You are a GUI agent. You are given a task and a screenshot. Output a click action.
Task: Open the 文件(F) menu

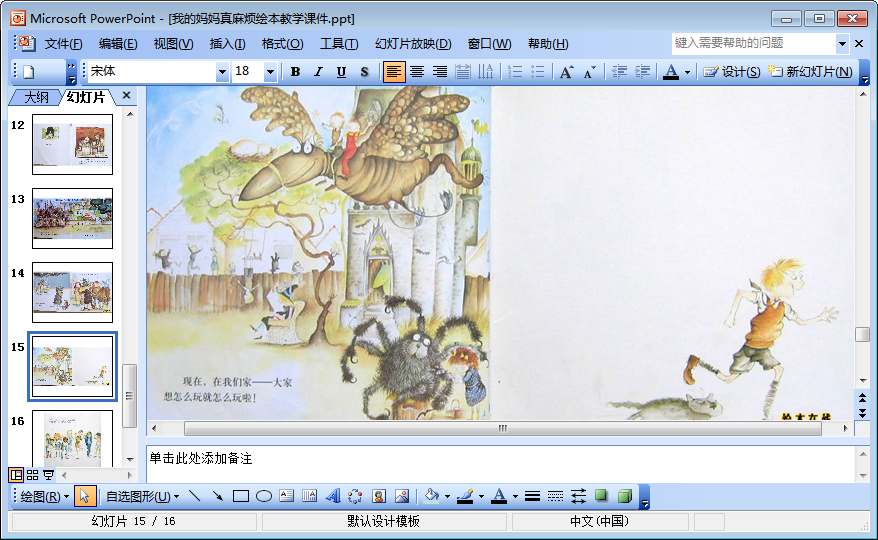63,44
